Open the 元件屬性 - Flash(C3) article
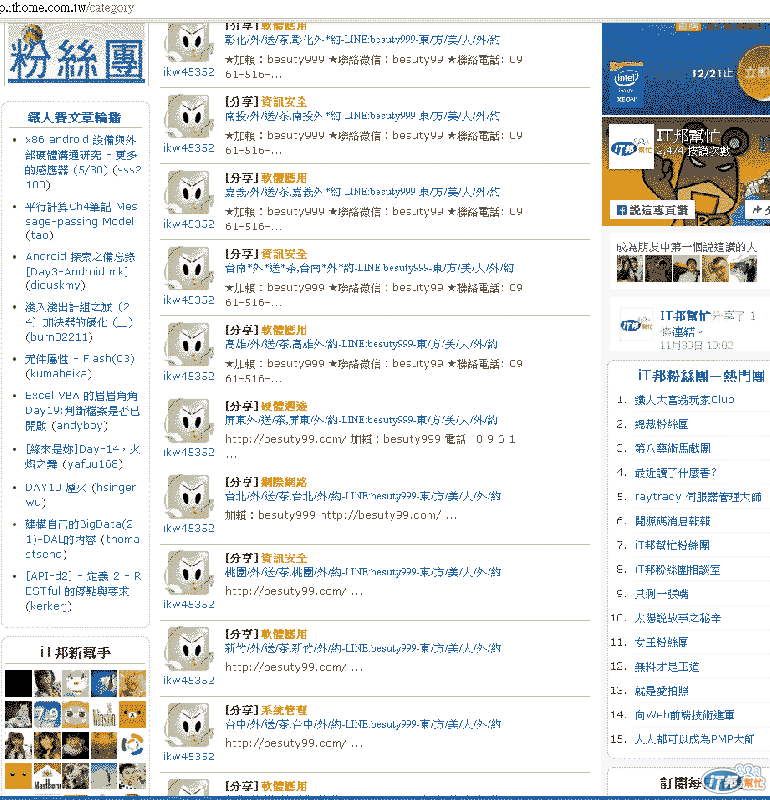 pos(80,366)
